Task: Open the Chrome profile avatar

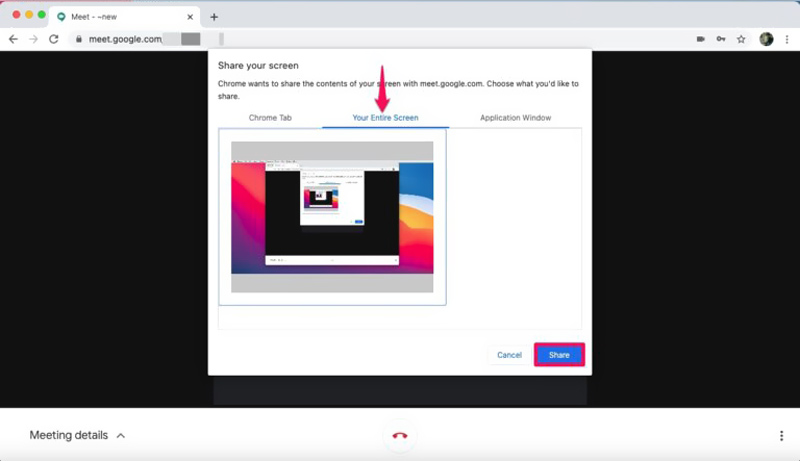Action: (766, 39)
